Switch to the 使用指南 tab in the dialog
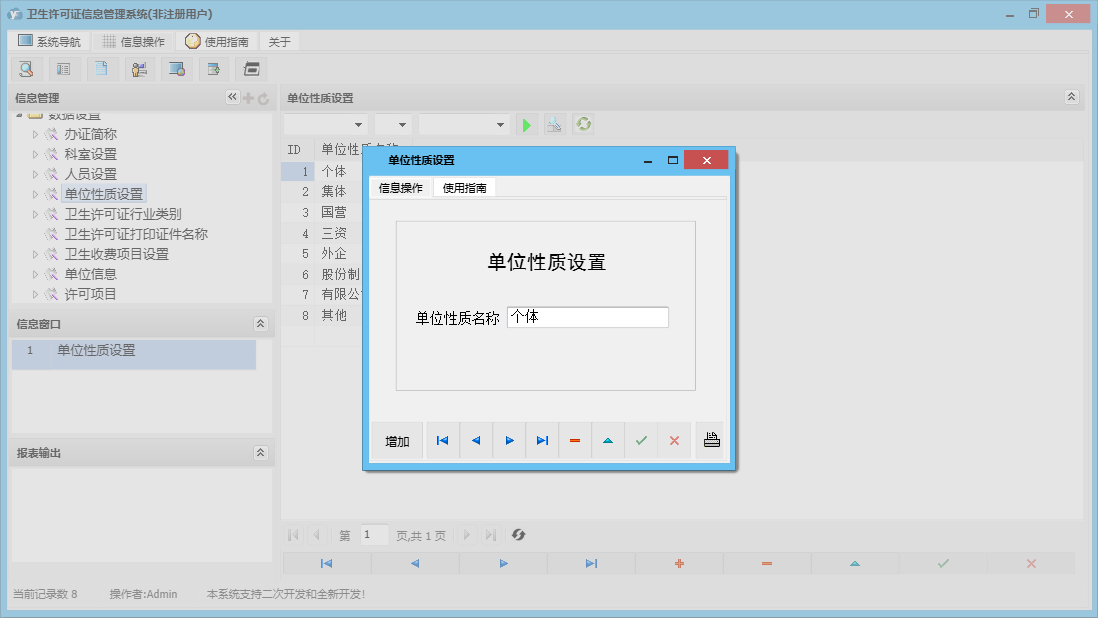Viewport: 1098px width, 618px height. 462,187
